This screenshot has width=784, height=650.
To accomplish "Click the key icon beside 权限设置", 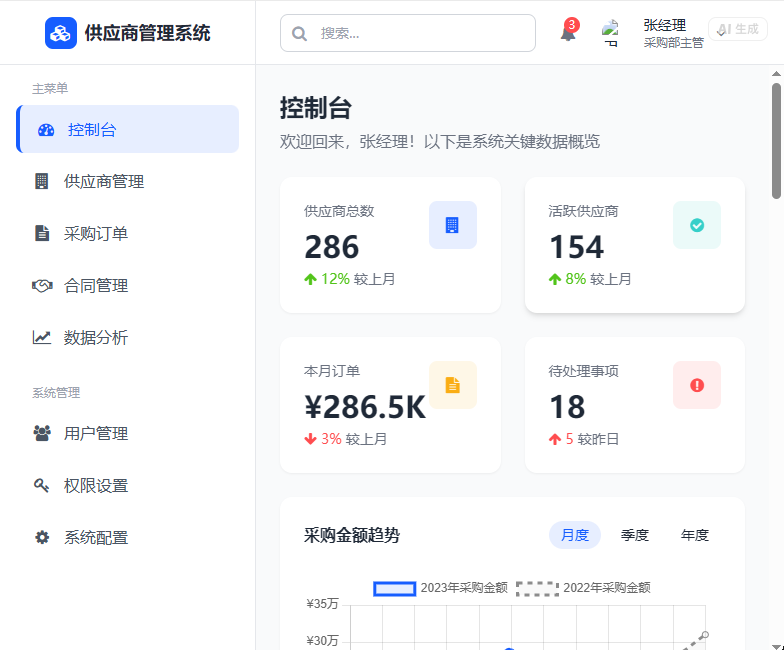I will pyautogui.click(x=41, y=485).
